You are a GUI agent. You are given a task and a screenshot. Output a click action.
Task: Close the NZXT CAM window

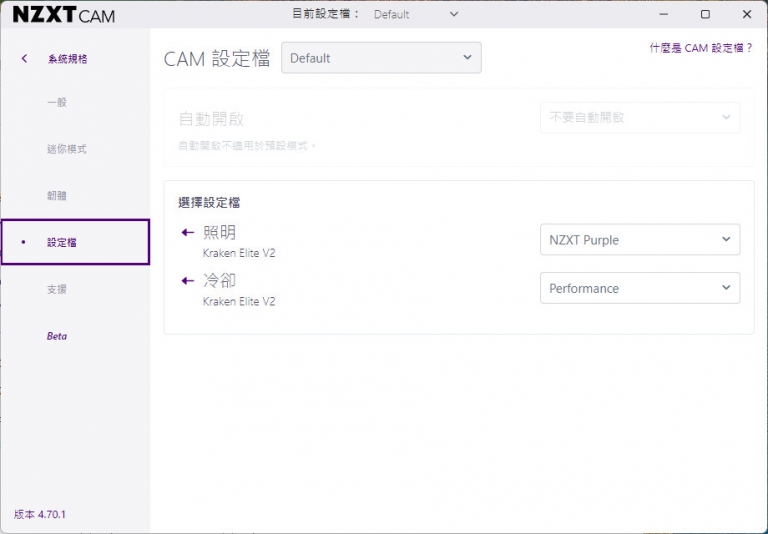(747, 14)
